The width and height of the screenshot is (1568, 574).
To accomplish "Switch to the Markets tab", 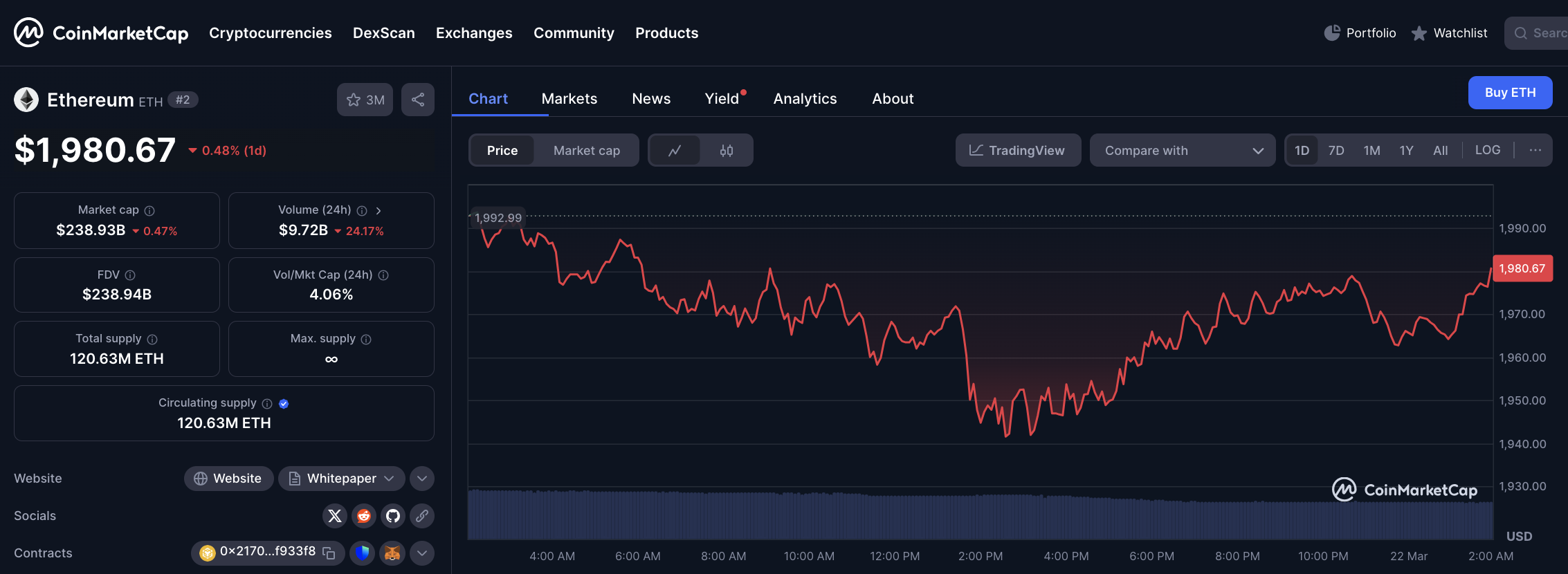I will click(569, 98).
